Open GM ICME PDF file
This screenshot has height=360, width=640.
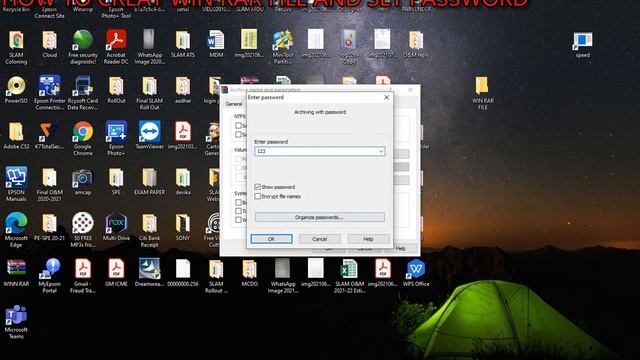[x=116, y=269]
